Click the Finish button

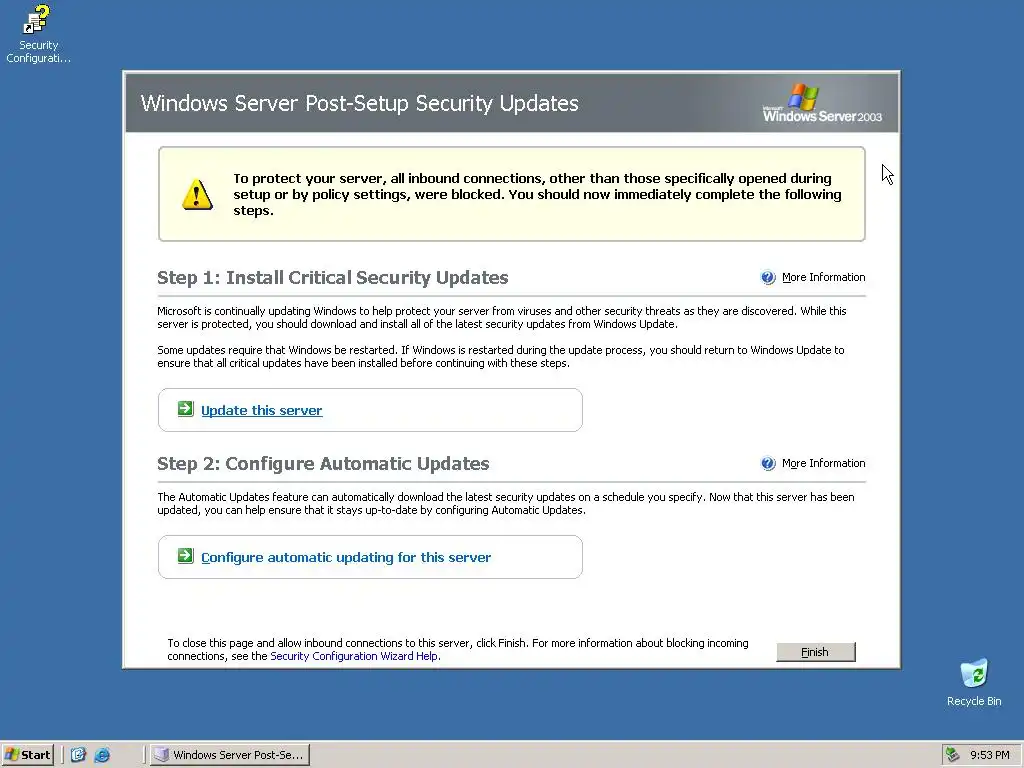pyautogui.click(x=815, y=652)
